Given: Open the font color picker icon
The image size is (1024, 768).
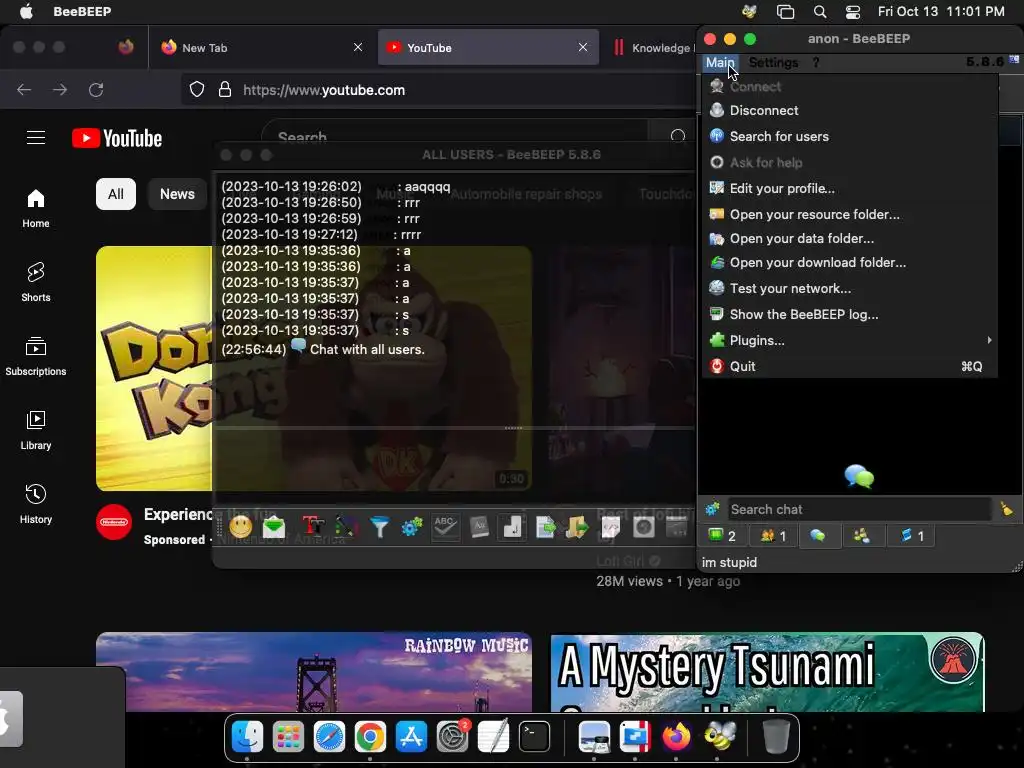Looking at the screenshot, I should click(347, 526).
